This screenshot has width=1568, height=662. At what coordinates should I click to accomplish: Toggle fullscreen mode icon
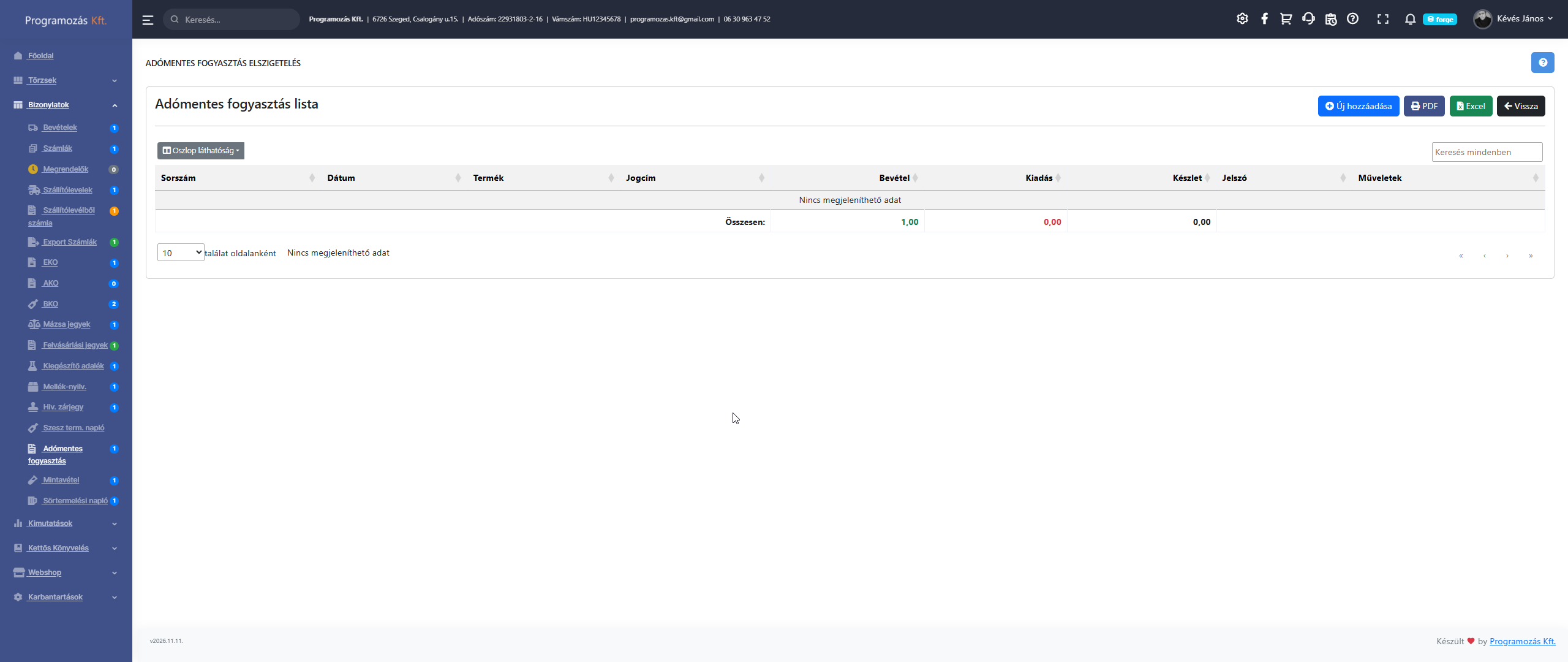[1382, 19]
